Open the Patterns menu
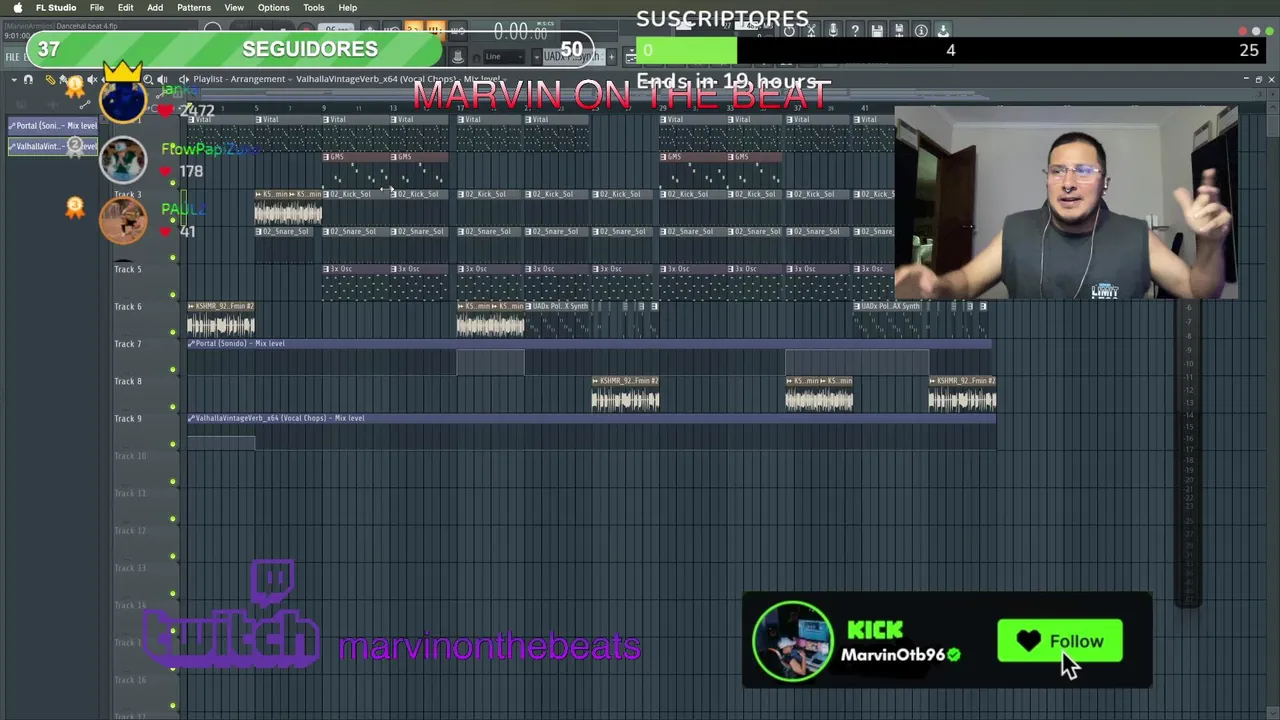The image size is (1280, 720). click(194, 8)
